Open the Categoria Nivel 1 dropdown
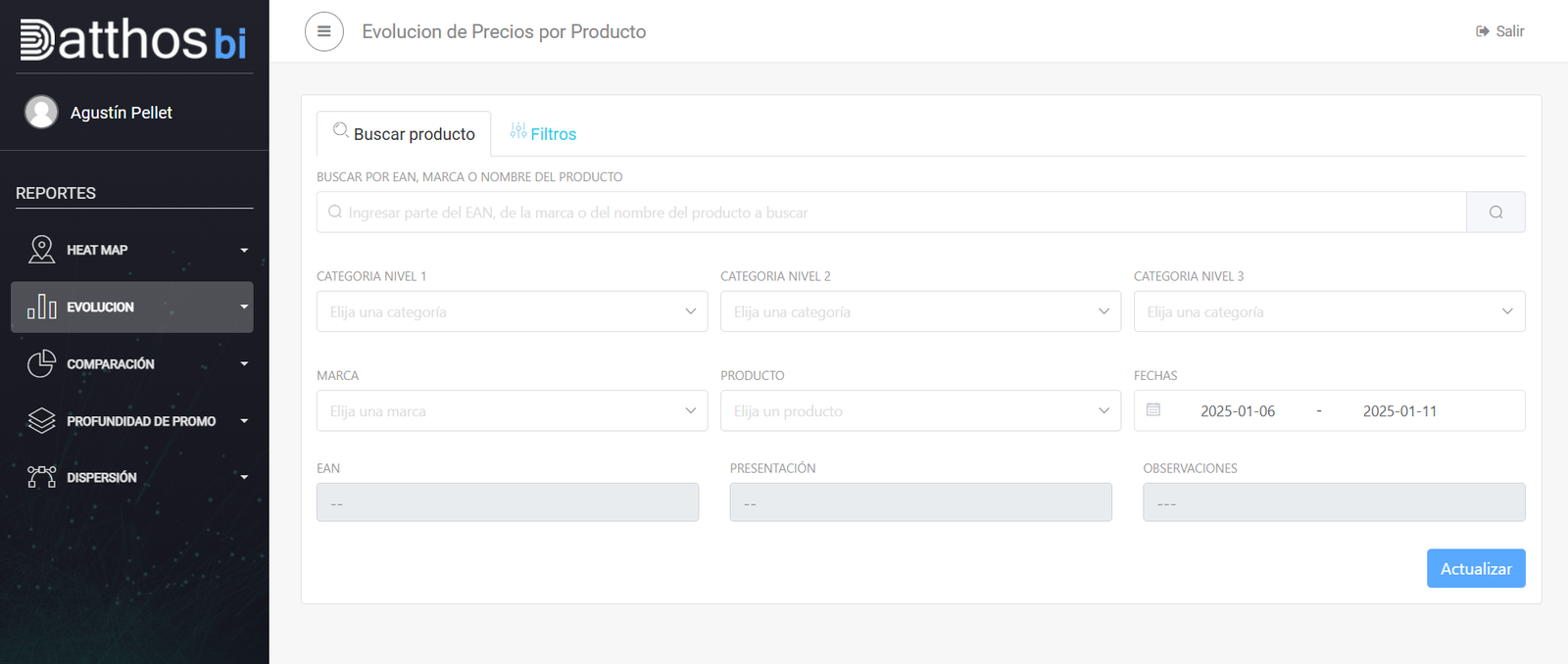The width and height of the screenshot is (1568, 664). [512, 311]
